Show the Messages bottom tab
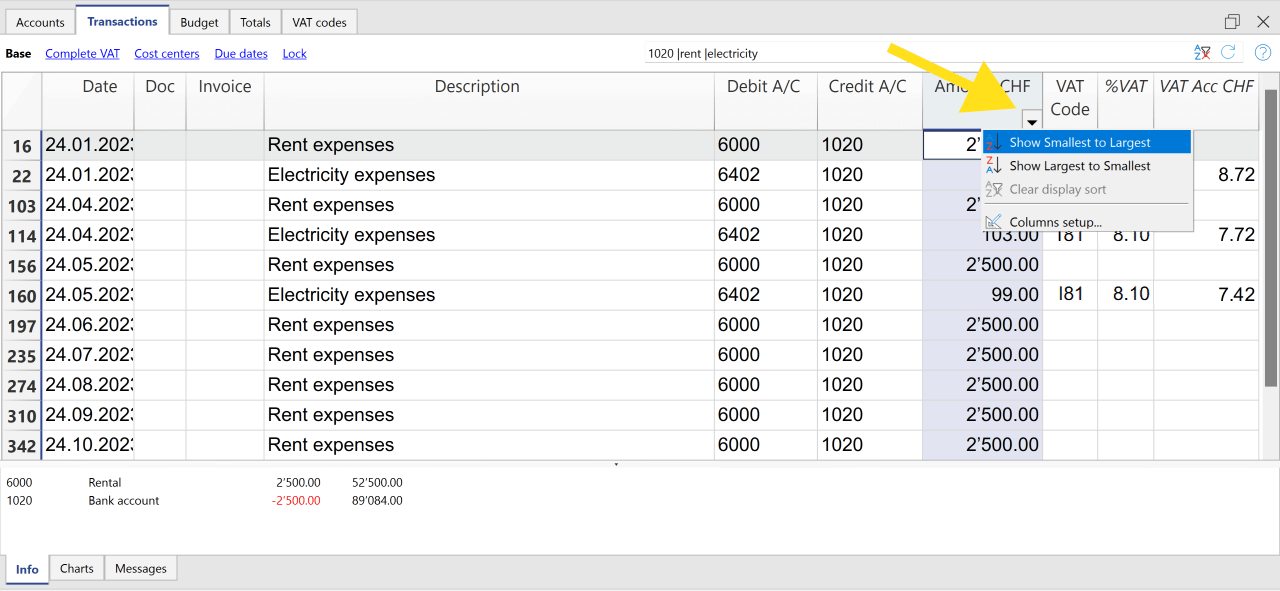1280x591 pixels. 140,569
